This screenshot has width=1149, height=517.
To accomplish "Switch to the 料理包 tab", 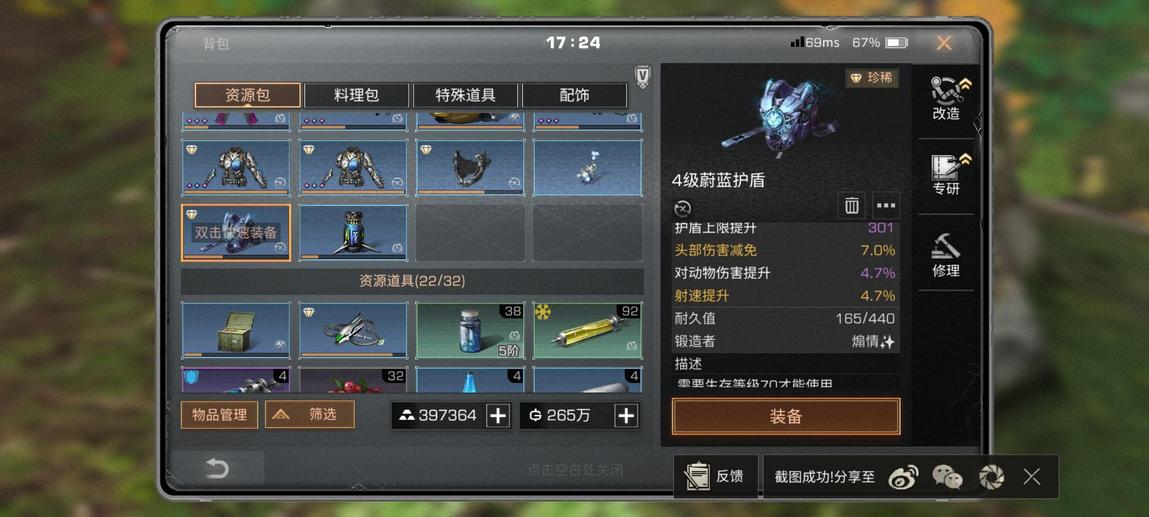I will tap(356, 95).
